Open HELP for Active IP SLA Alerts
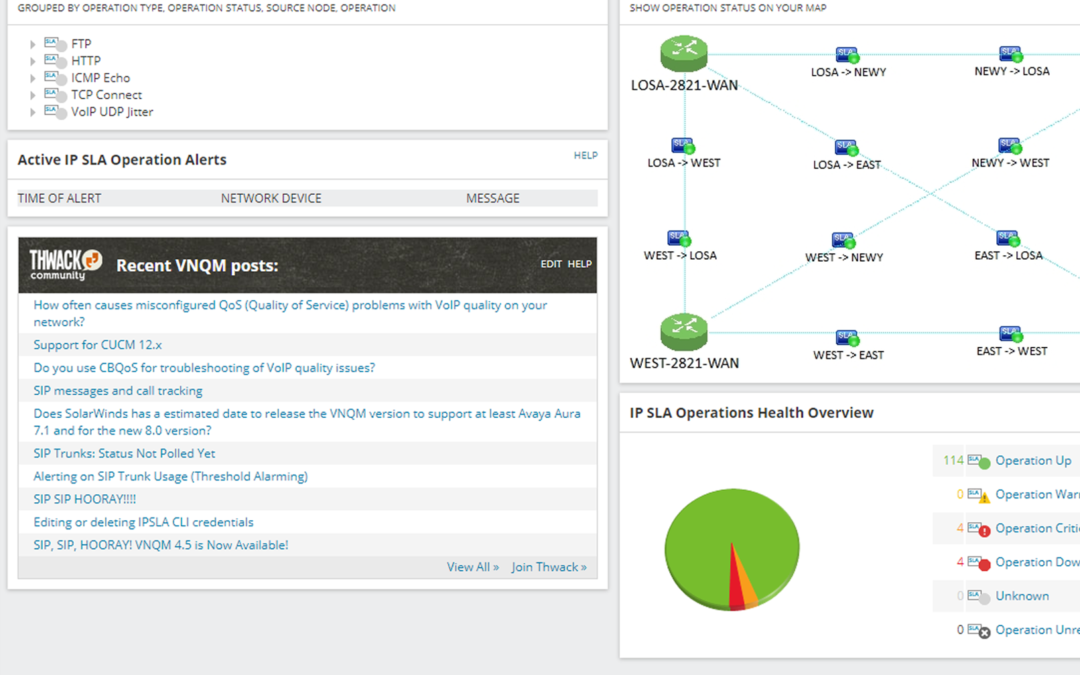The width and height of the screenshot is (1080, 675). (585, 156)
